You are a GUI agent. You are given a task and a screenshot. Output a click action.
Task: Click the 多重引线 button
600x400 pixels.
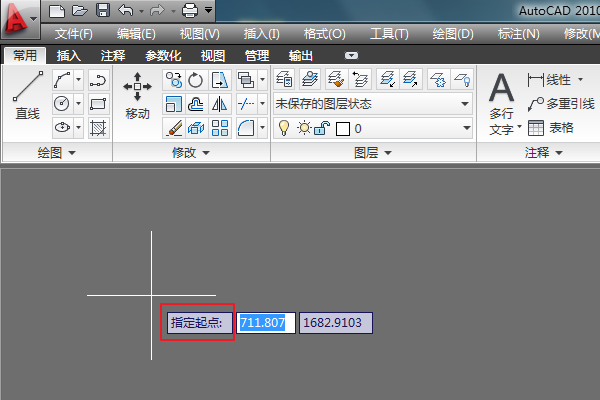[x=561, y=104]
